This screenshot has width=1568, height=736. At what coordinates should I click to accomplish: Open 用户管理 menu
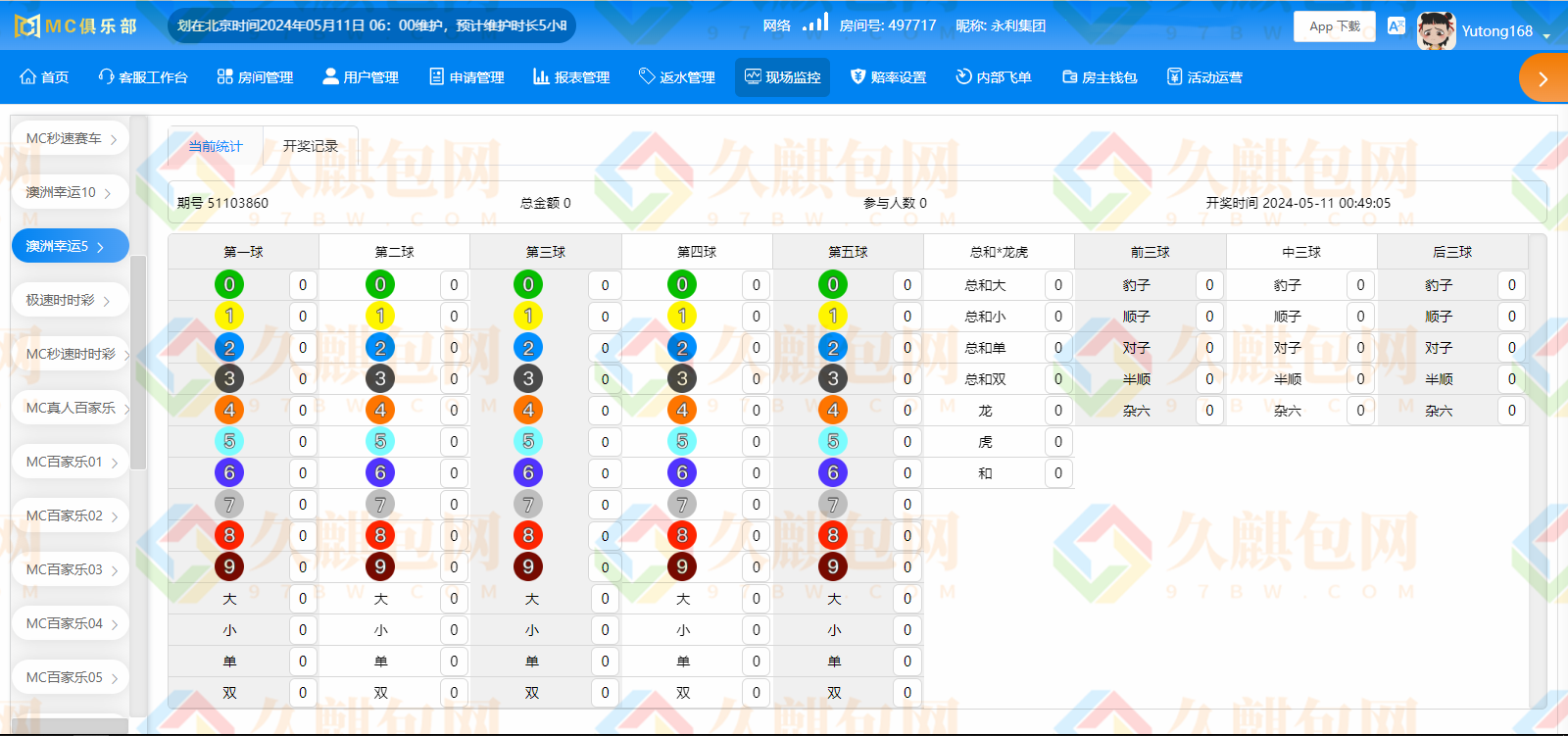(361, 77)
